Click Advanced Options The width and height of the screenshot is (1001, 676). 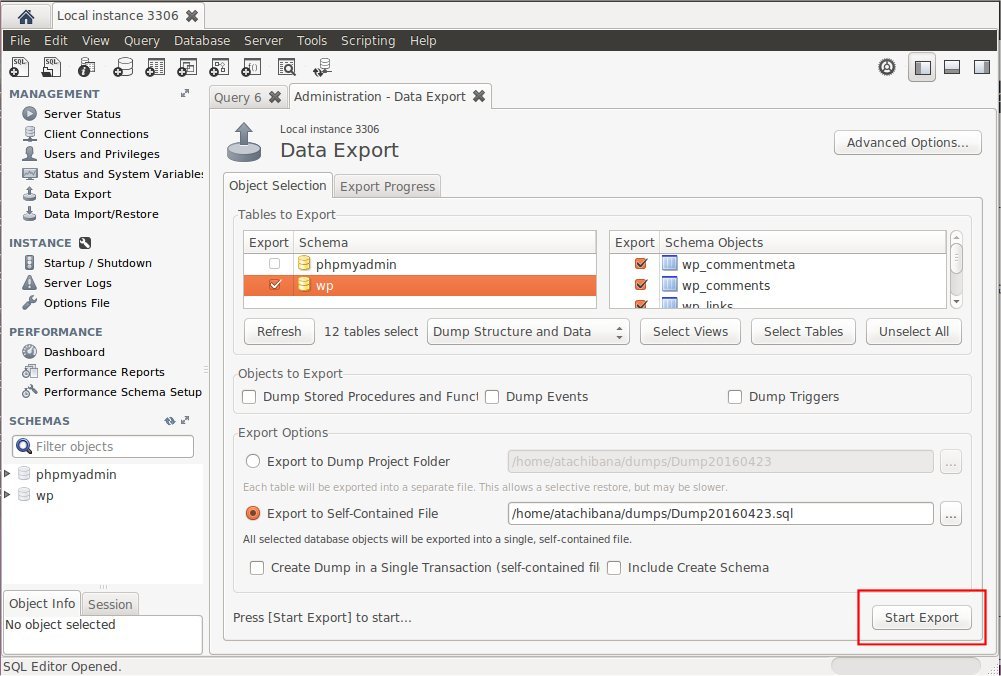click(906, 142)
